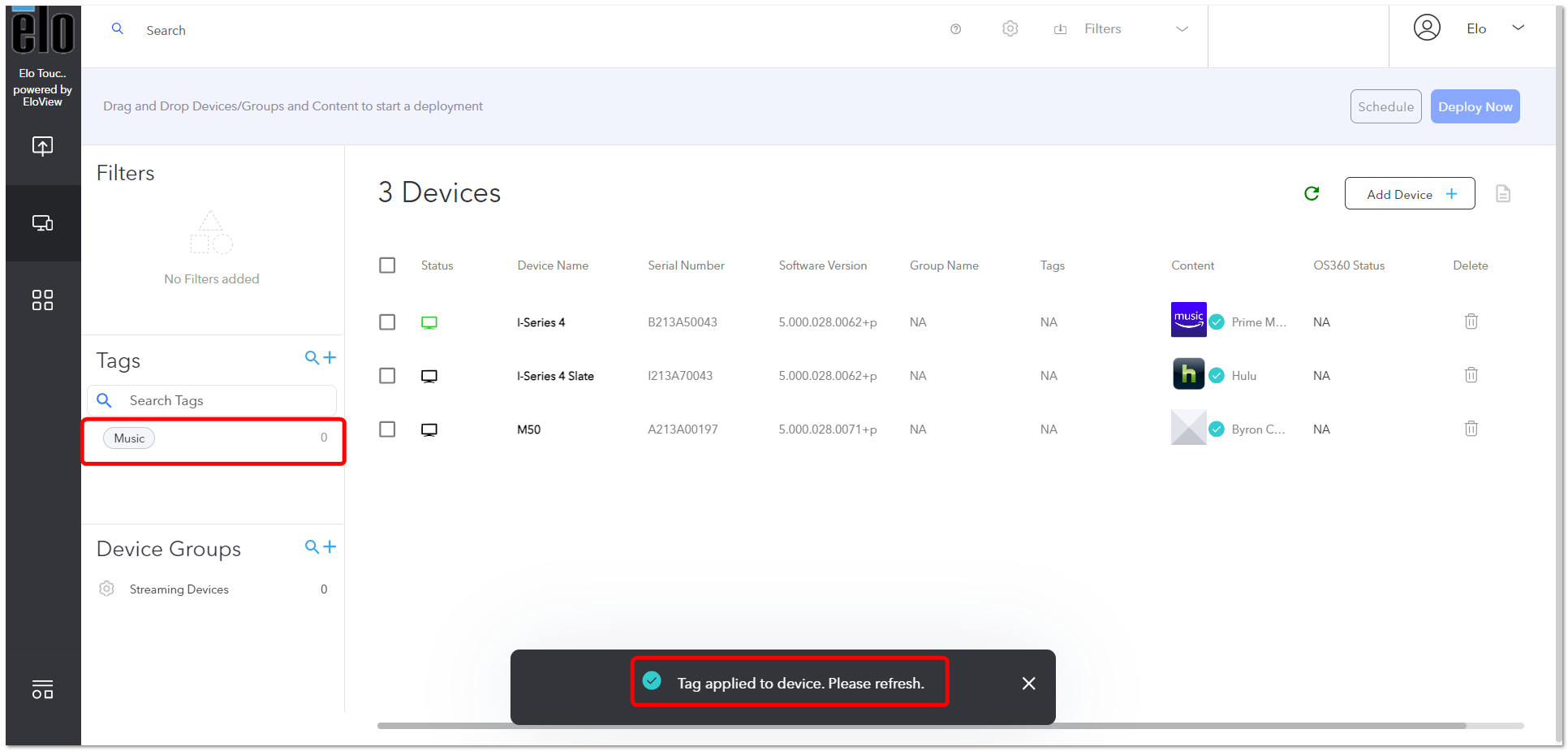The width and height of the screenshot is (1568, 751).
Task: Open the Devices section in the sidebar
Action: pos(43,223)
